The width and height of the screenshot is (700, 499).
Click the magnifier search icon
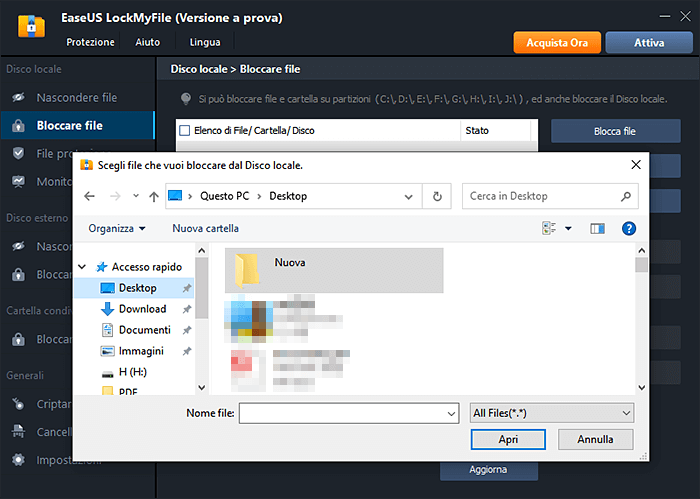(626, 196)
